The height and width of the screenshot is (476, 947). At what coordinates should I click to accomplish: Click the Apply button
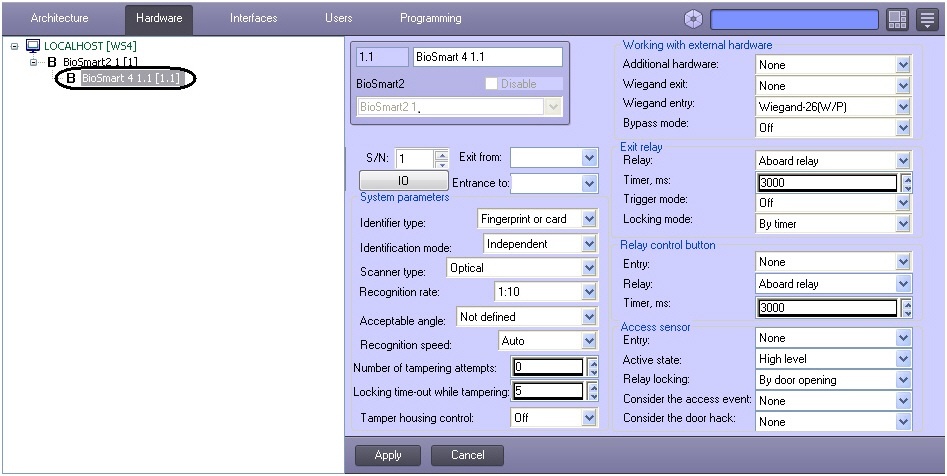[388, 455]
